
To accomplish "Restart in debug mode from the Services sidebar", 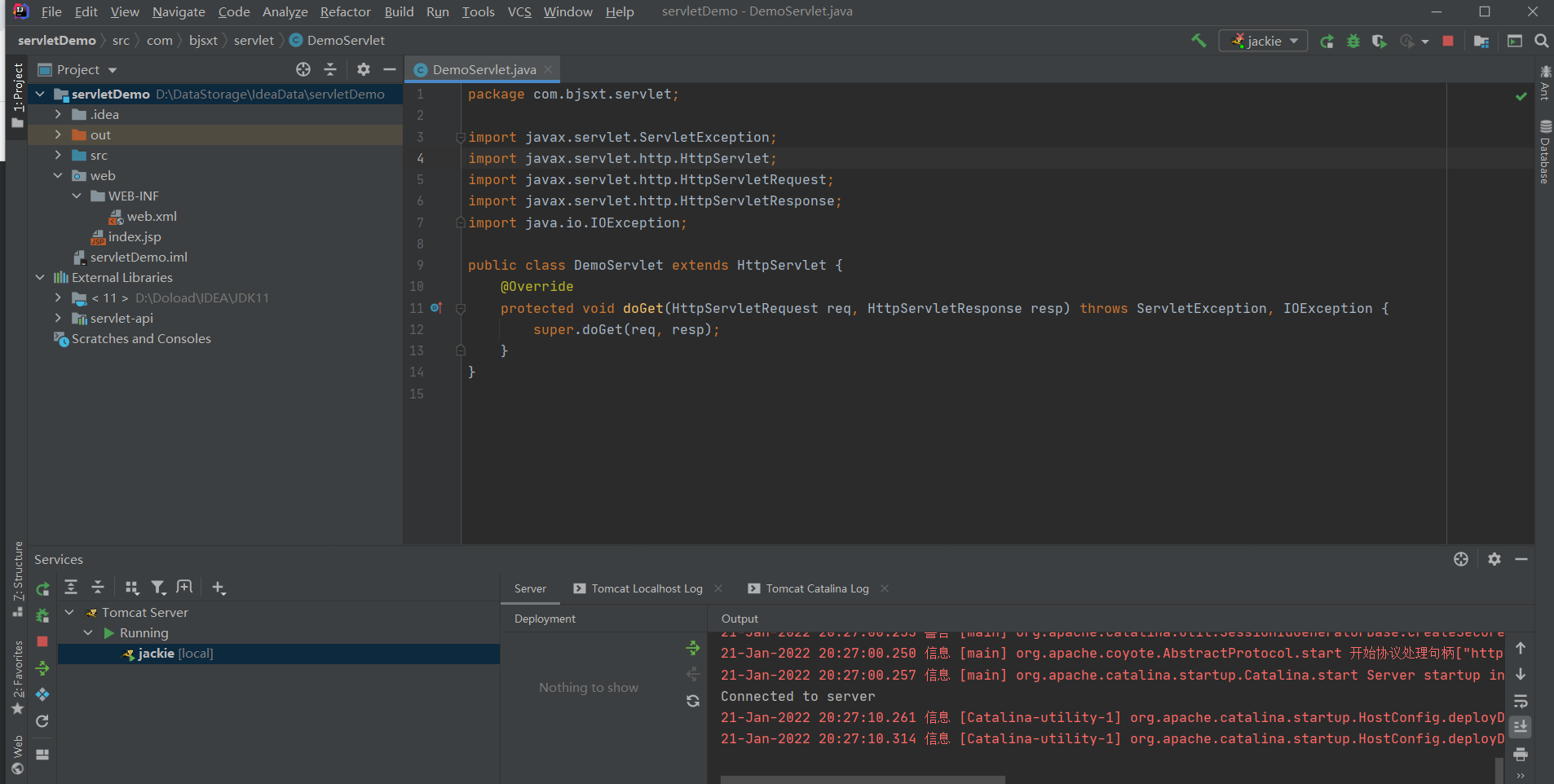I will (x=42, y=615).
